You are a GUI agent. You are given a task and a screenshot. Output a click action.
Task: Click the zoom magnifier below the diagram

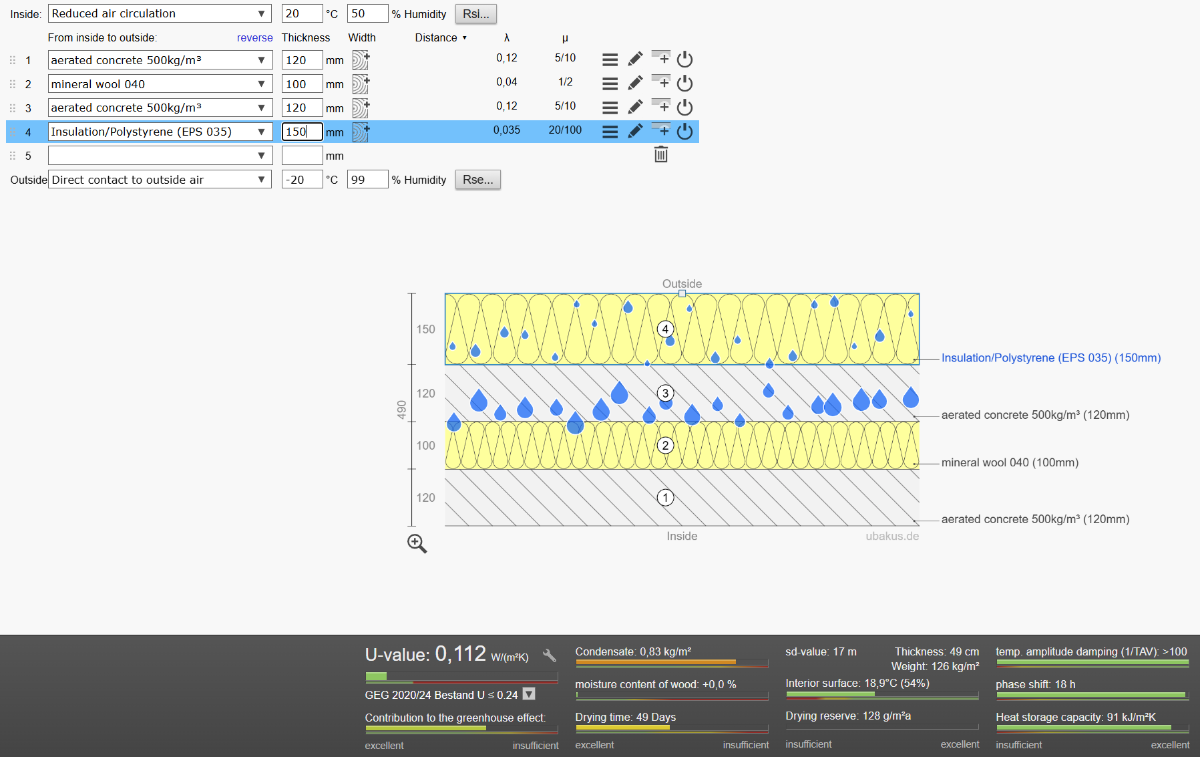pyautogui.click(x=417, y=543)
